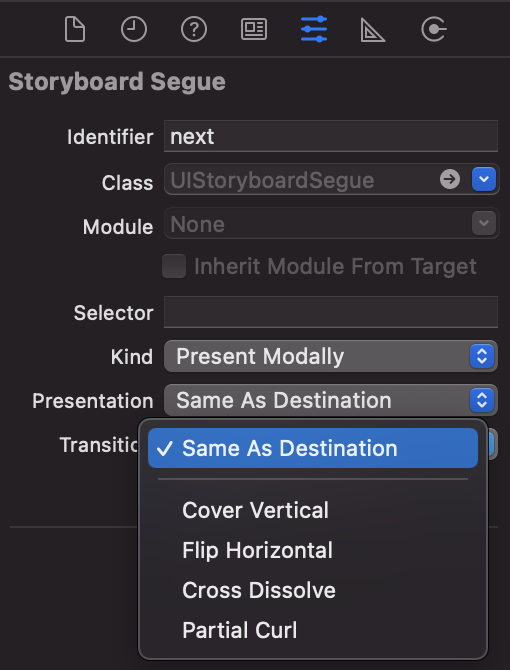Open the File inspector
510x670 pixels.
tap(75, 29)
